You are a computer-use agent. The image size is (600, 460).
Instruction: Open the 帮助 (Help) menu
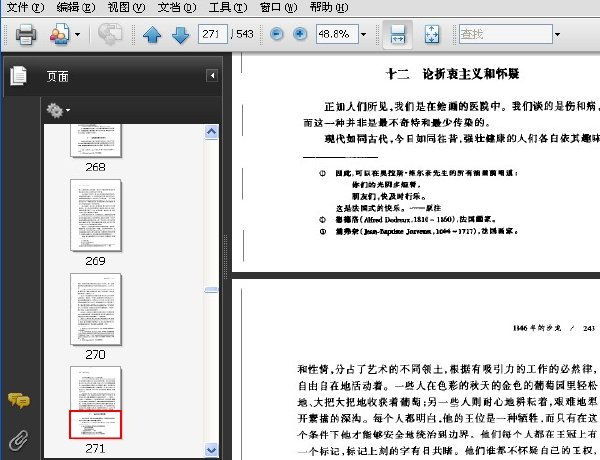click(x=329, y=7)
